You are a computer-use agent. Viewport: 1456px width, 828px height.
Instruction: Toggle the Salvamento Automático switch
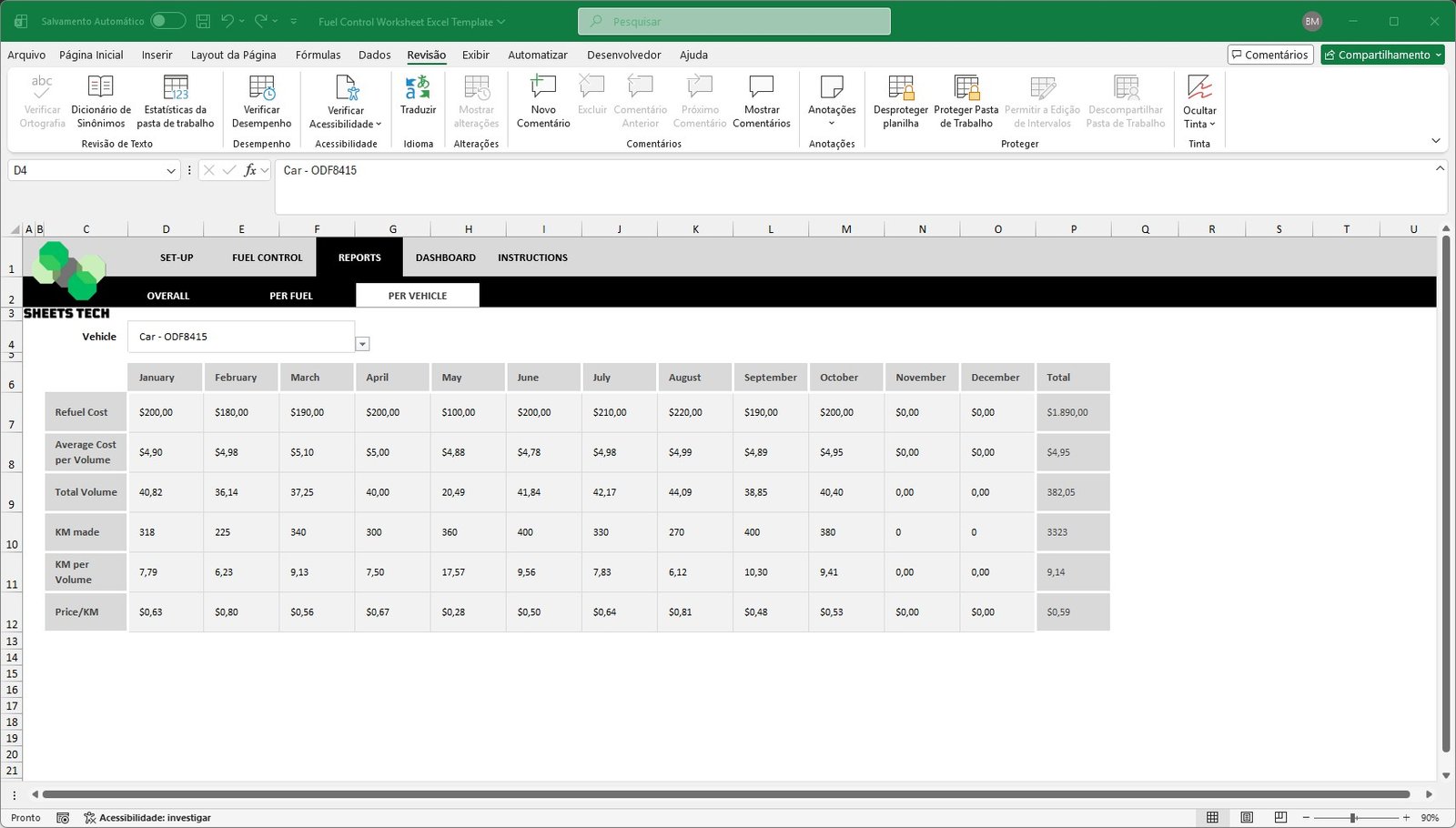tap(167, 21)
